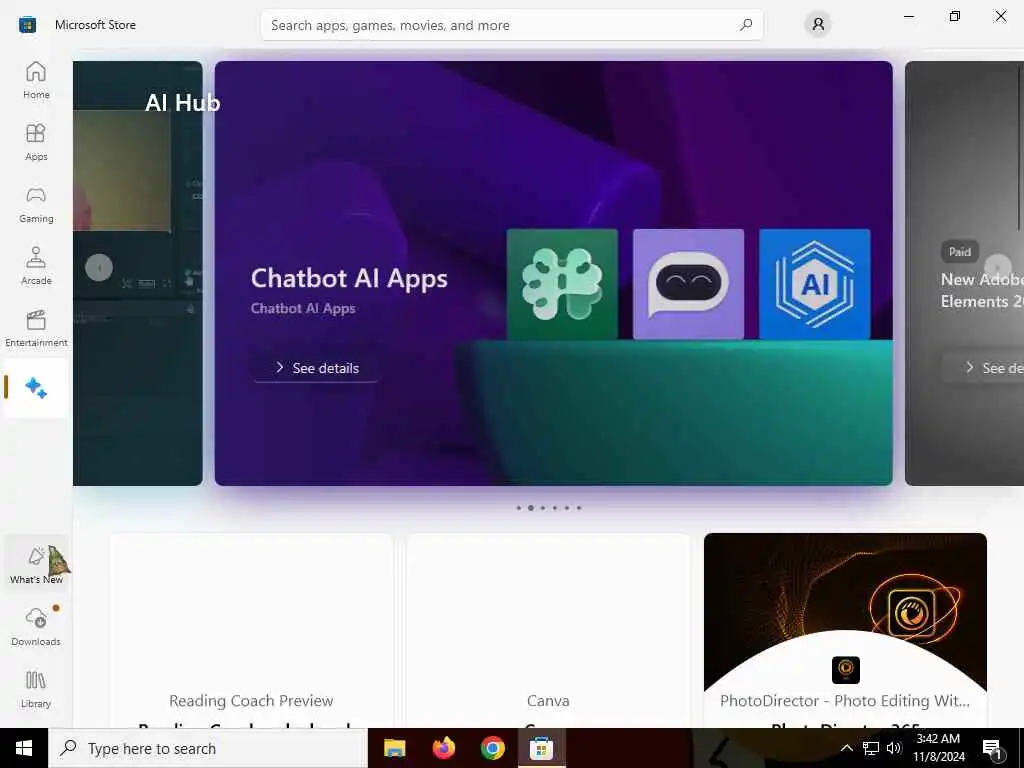The height and width of the screenshot is (768, 1024).
Task: Click the partially visible previous banner card
Action: tap(138, 273)
